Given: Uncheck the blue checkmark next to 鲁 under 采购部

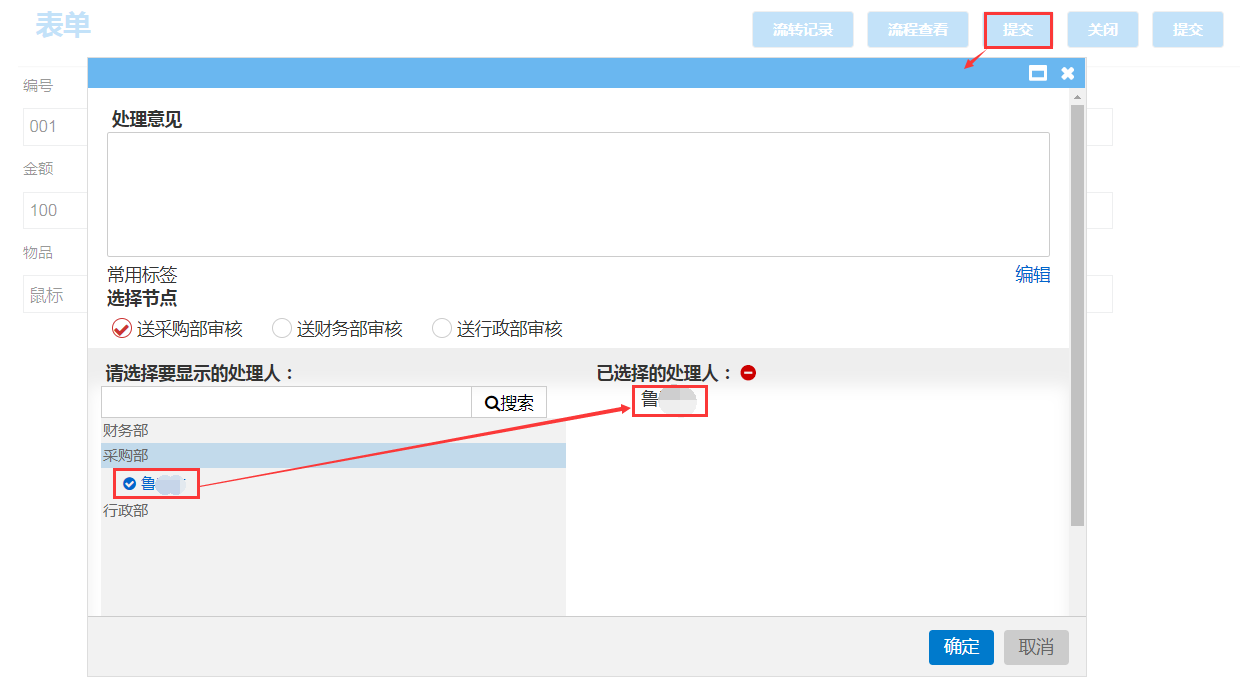Looking at the screenshot, I should 129,484.
